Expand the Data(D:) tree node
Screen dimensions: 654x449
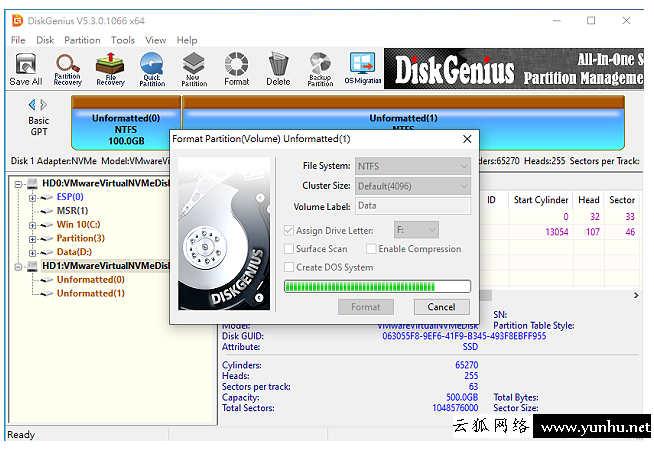coord(32,253)
